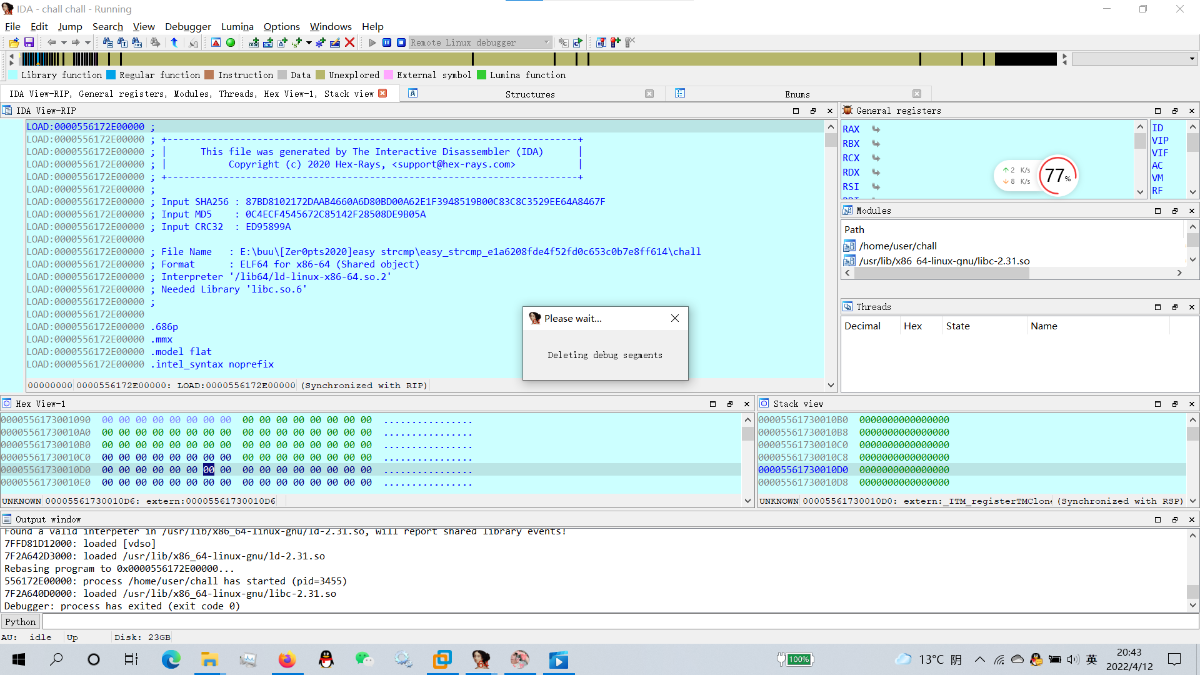Open Microsoft Edge from the taskbar
The image size is (1200, 675).
171,660
